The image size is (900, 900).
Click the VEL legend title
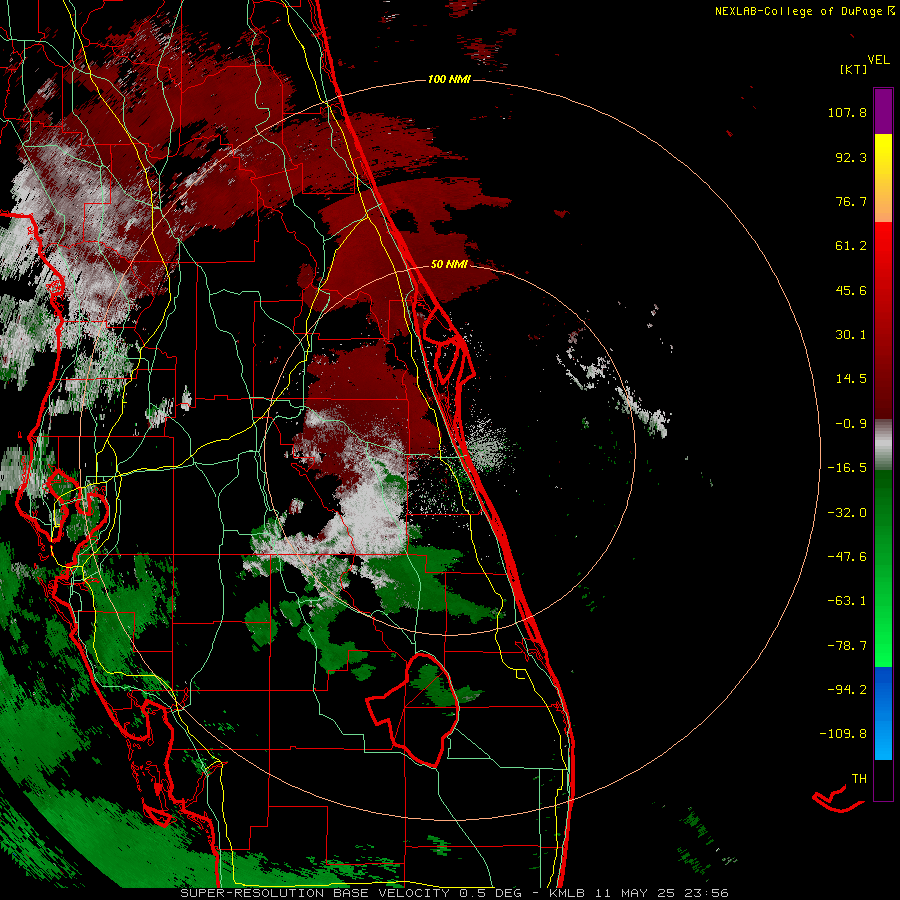[878, 60]
